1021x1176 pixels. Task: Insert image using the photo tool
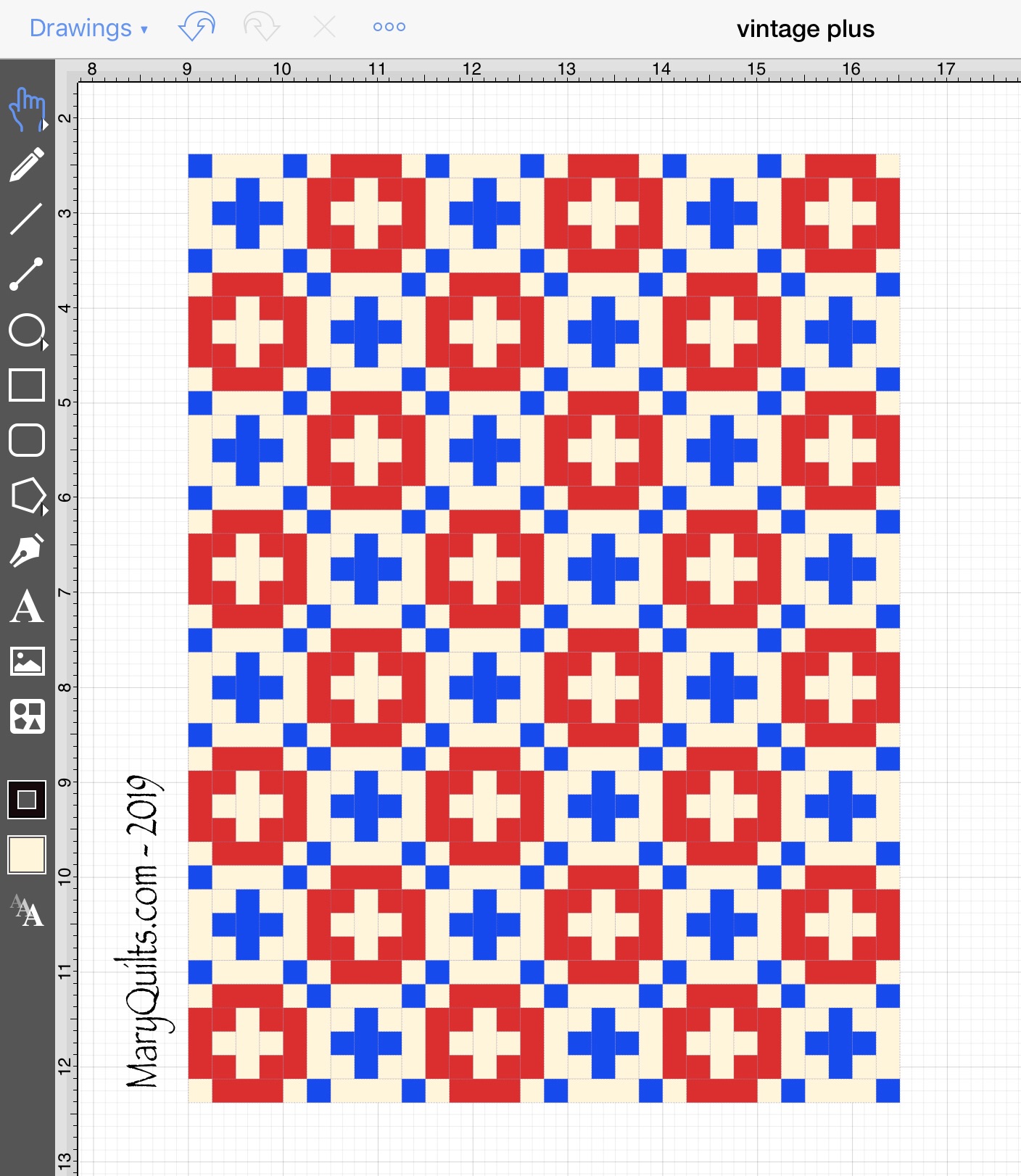pyautogui.click(x=27, y=661)
